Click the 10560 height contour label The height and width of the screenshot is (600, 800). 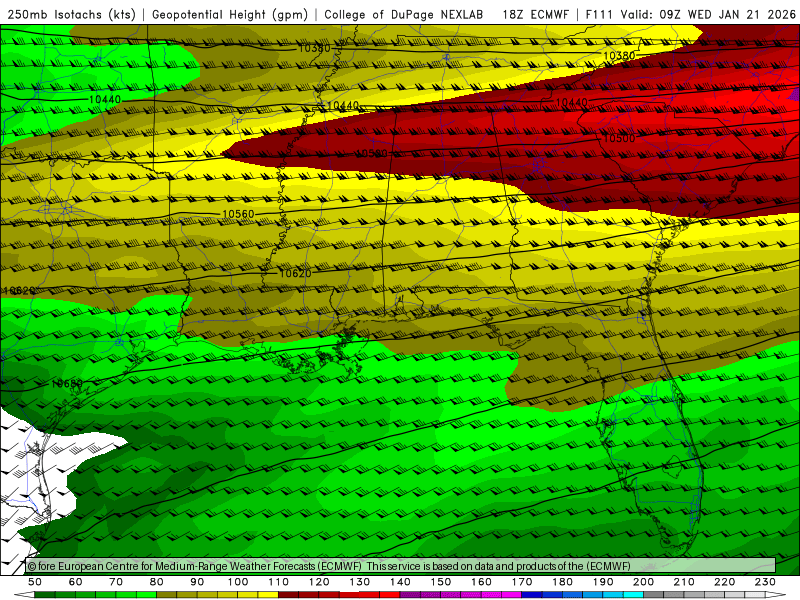238,214
